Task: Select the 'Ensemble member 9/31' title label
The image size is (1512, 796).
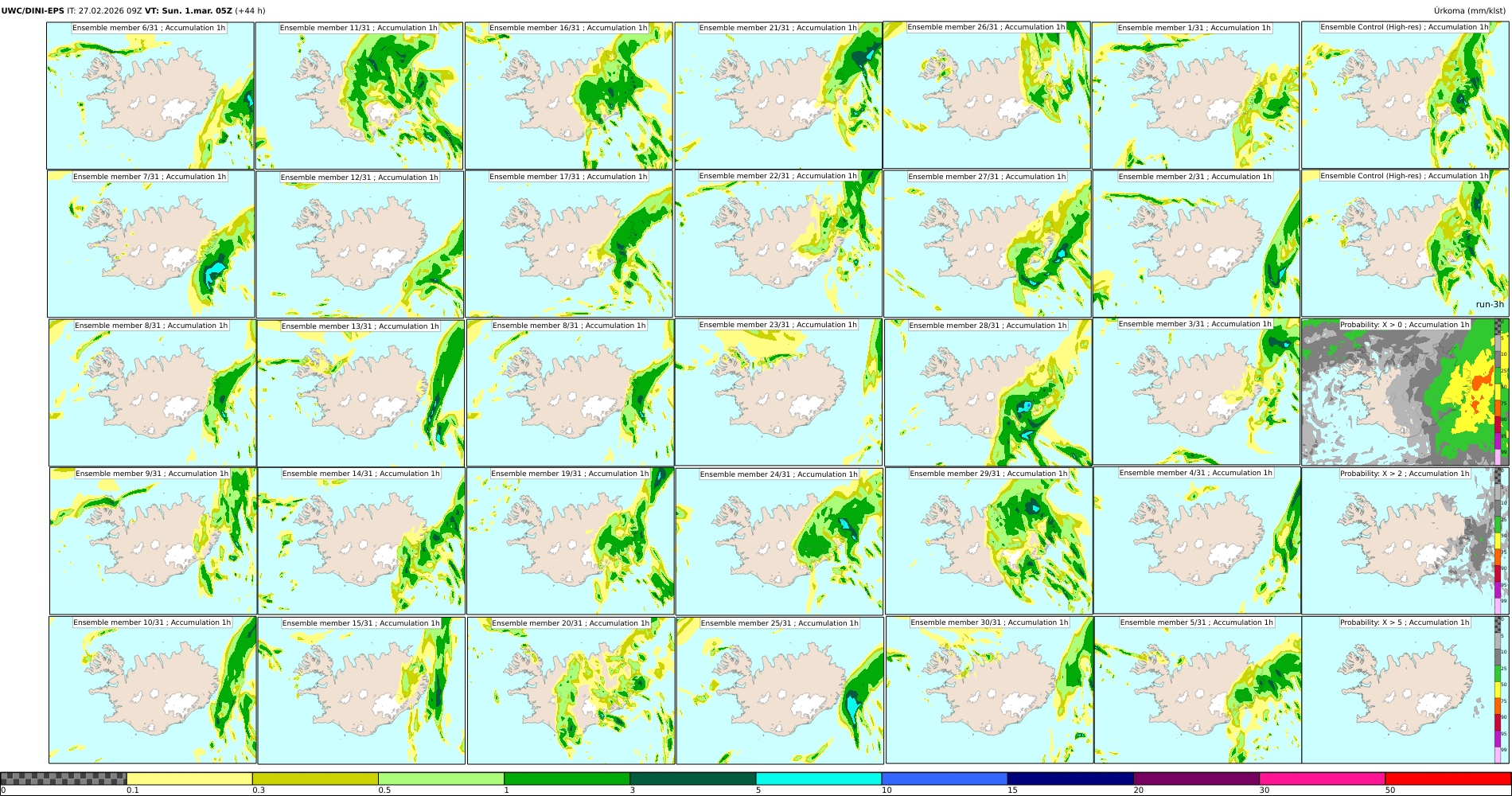Action: (x=152, y=474)
